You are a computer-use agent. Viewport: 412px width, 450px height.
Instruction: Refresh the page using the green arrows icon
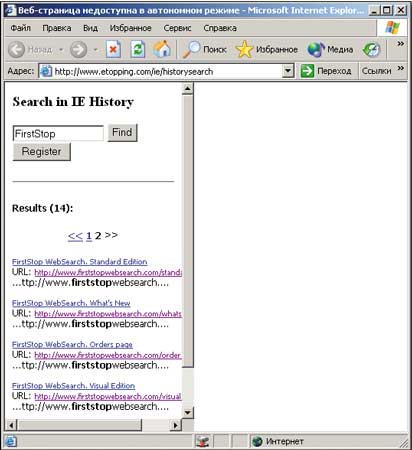(138, 50)
